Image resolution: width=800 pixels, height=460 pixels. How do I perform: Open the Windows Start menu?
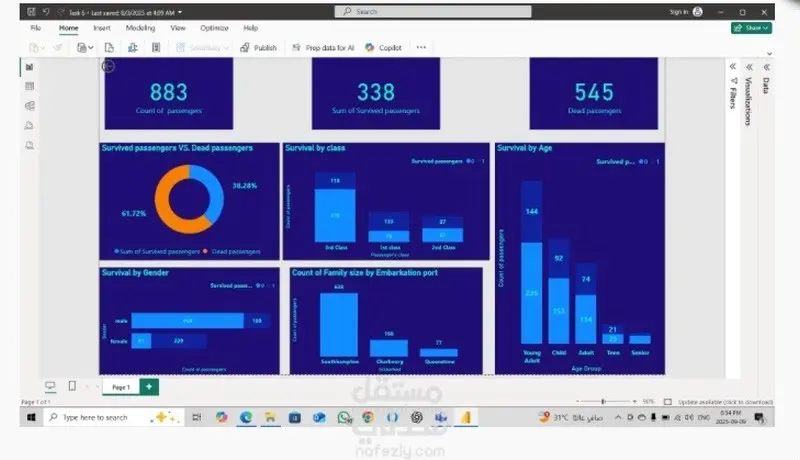31,417
